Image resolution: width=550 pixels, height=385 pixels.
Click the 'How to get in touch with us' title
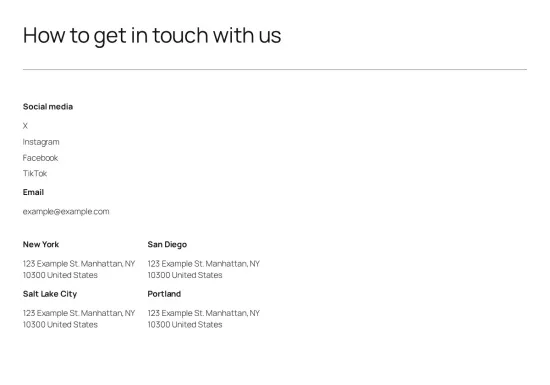click(152, 35)
